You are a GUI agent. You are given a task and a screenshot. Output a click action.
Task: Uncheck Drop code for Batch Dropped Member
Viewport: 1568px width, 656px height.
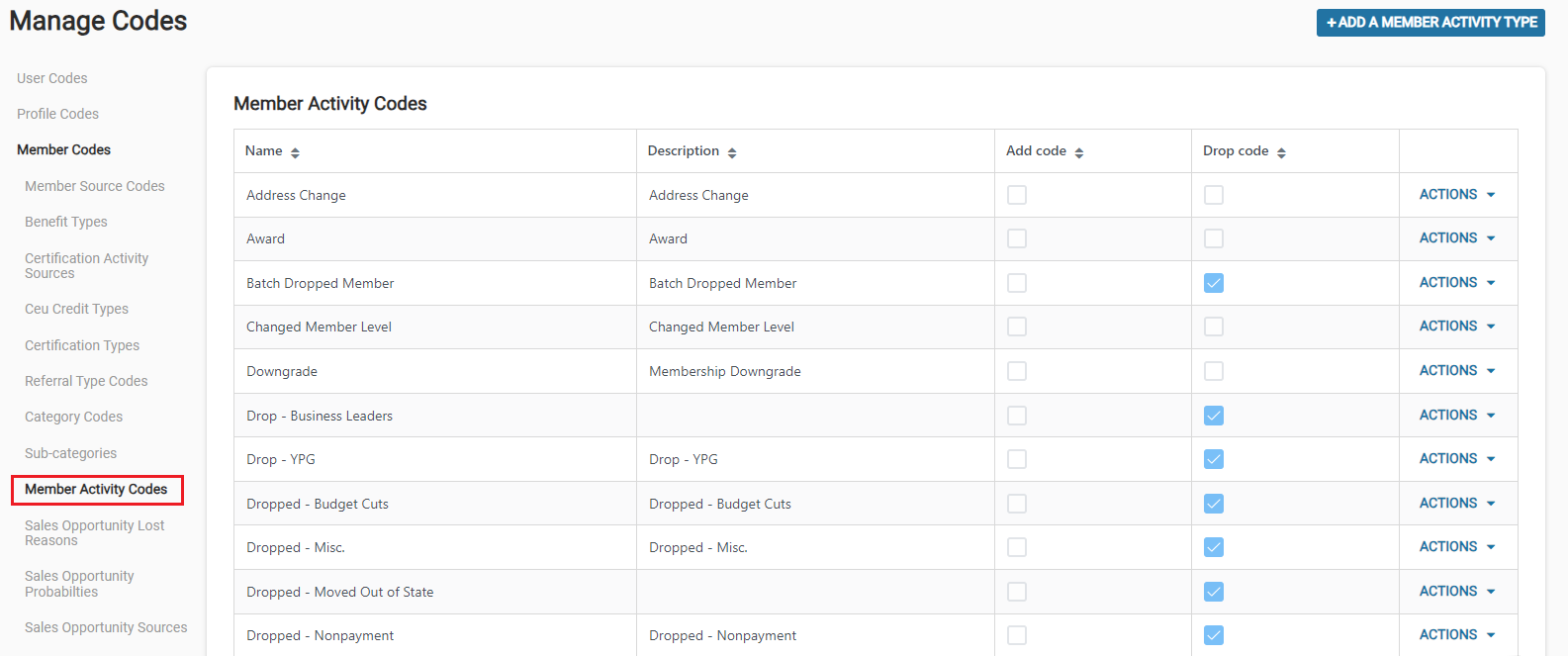pos(1214,283)
